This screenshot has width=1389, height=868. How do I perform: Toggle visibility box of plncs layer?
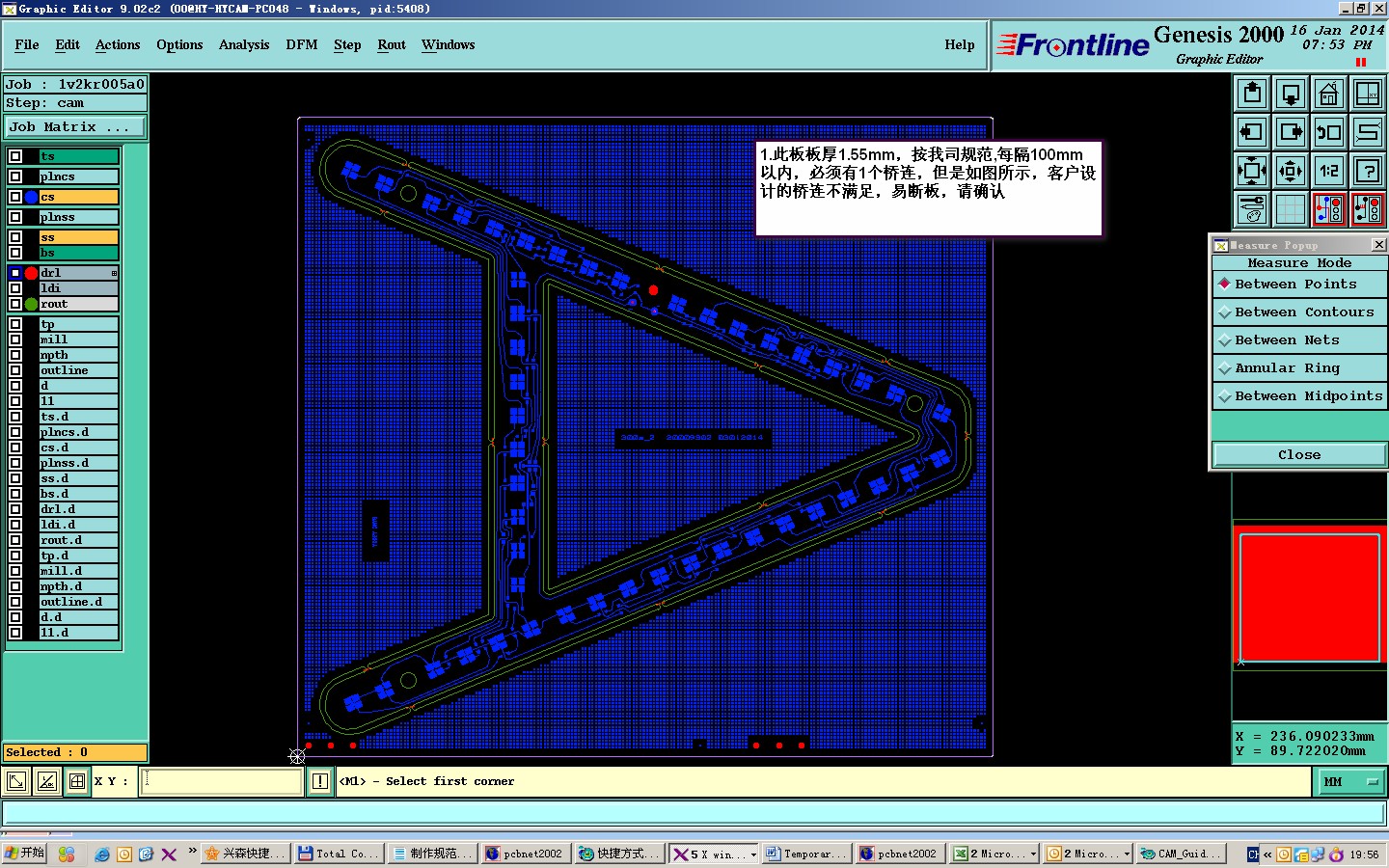point(15,176)
